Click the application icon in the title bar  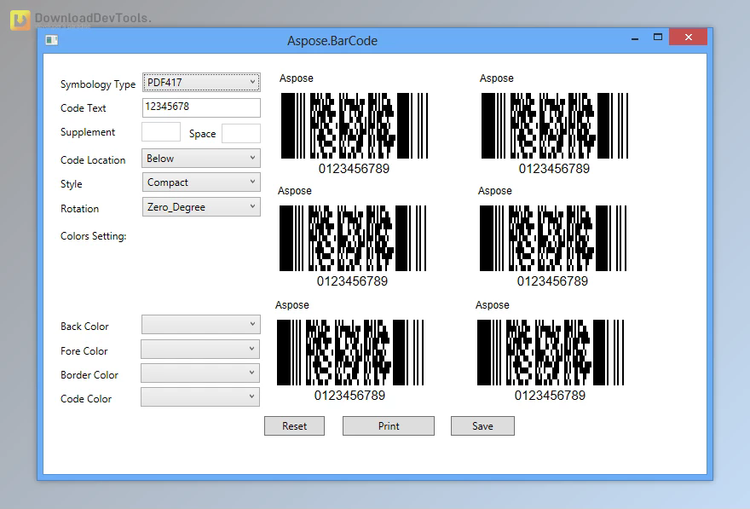point(52,40)
